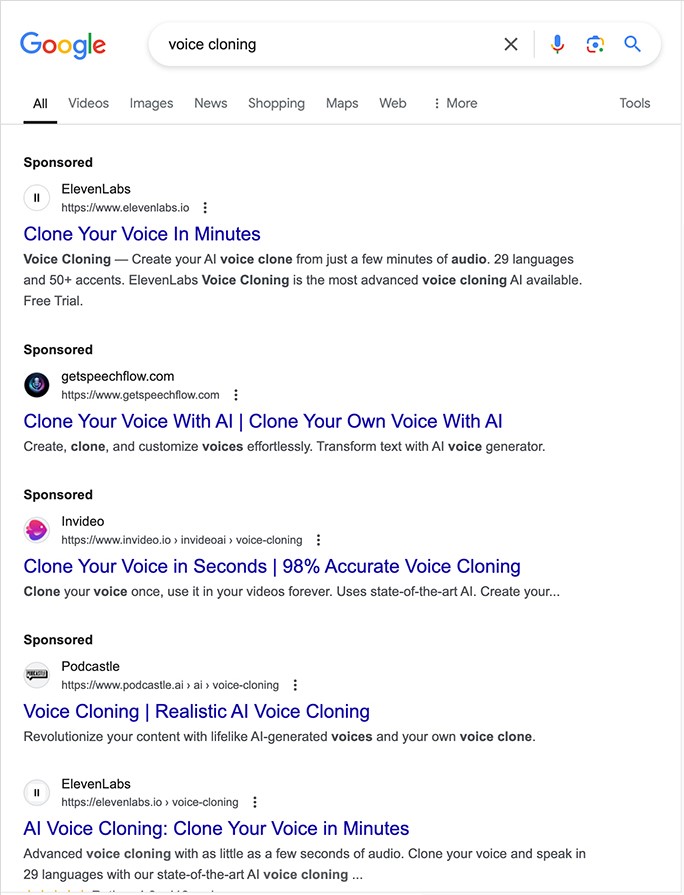The image size is (684, 895).
Task: Click the ElevenLabs site favicon
Action: [x=36, y=197]
